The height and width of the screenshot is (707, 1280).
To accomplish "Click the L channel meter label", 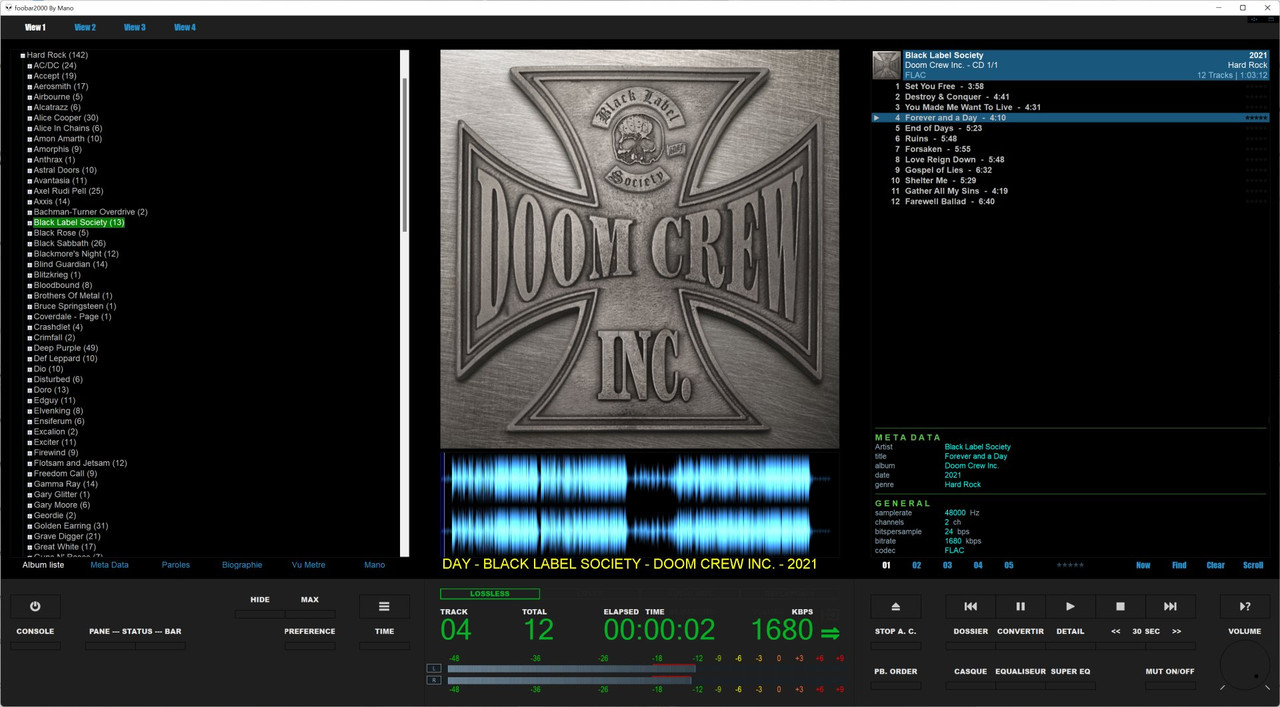I will pyautogui.click(x=434, y=668).
